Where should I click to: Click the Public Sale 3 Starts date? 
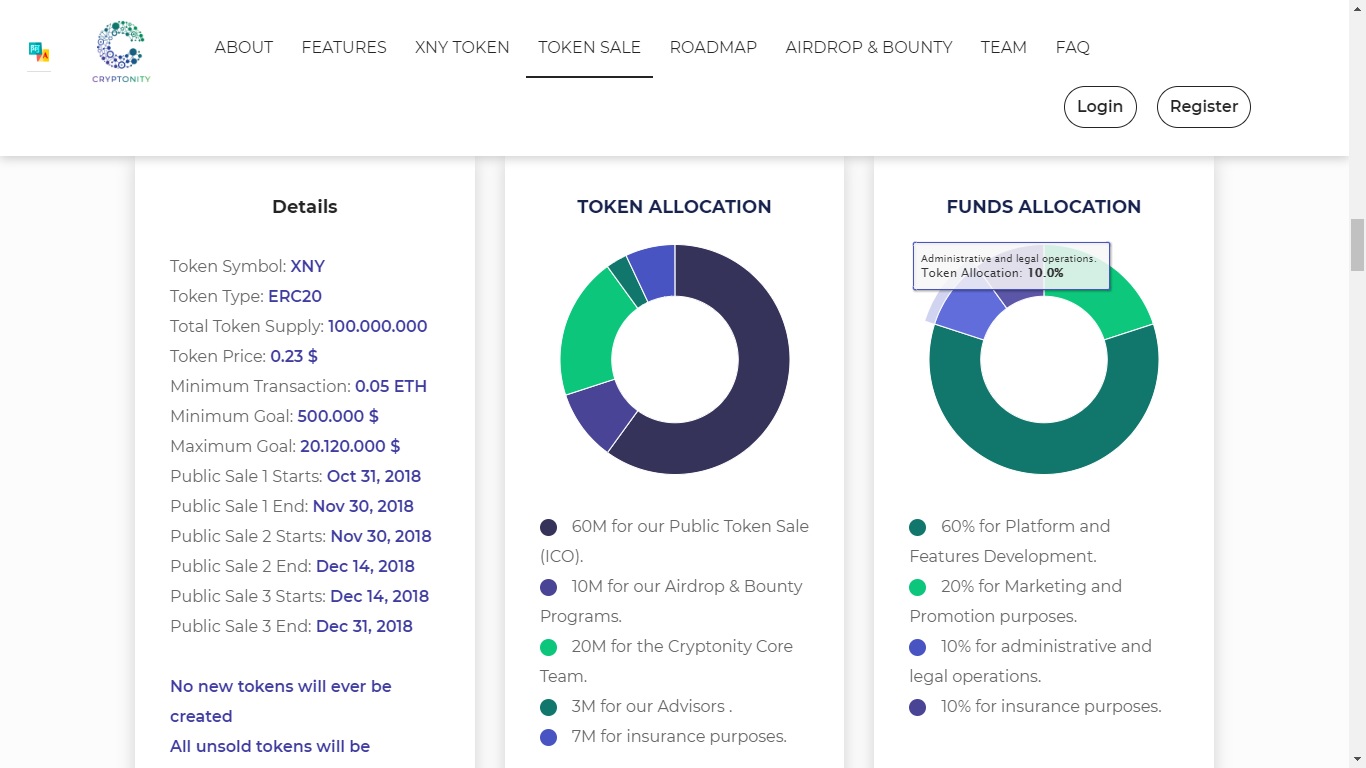point(379,596)
